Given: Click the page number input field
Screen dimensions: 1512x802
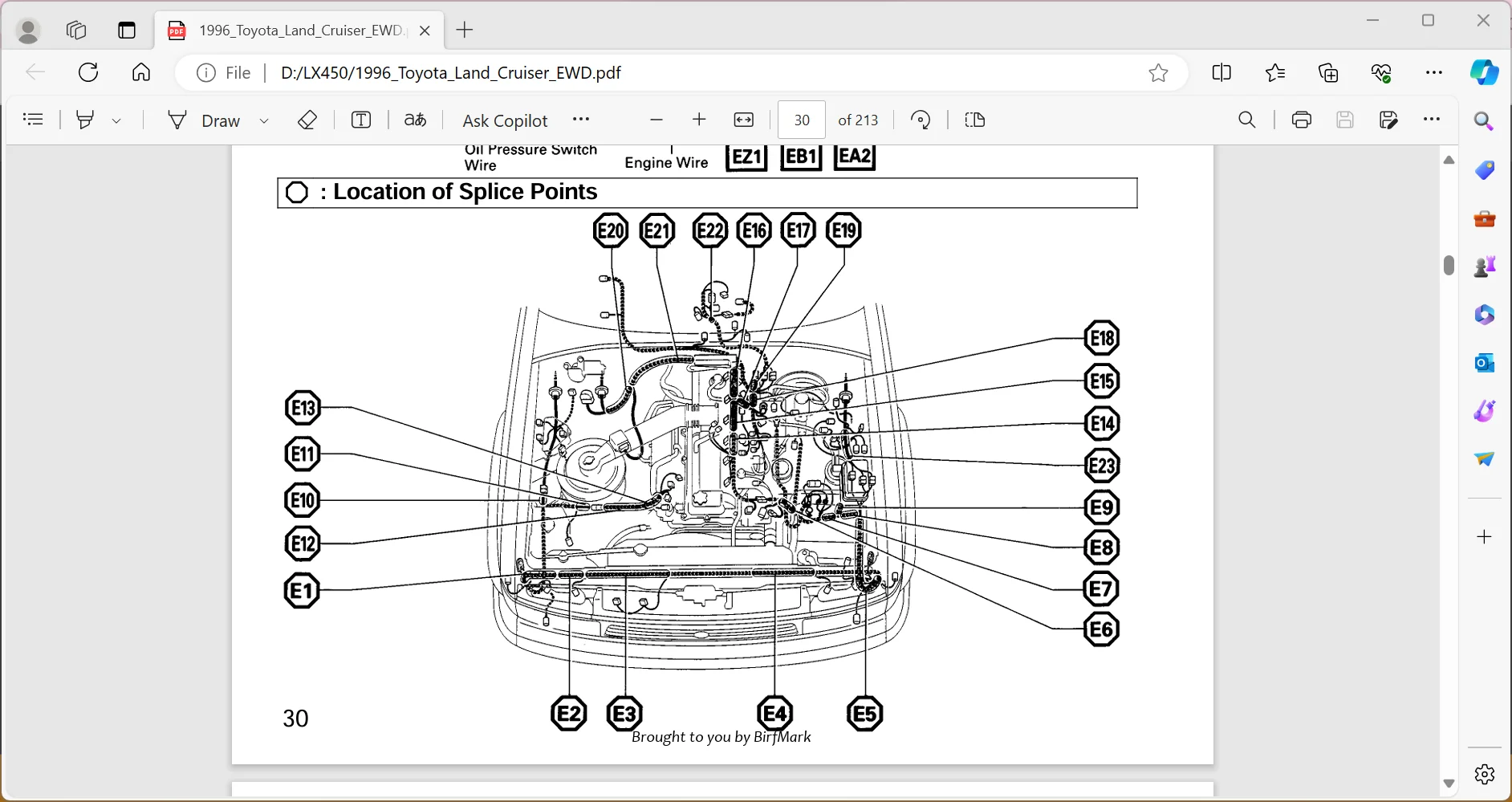Looking at the screenshot, I should coord(801,120).
